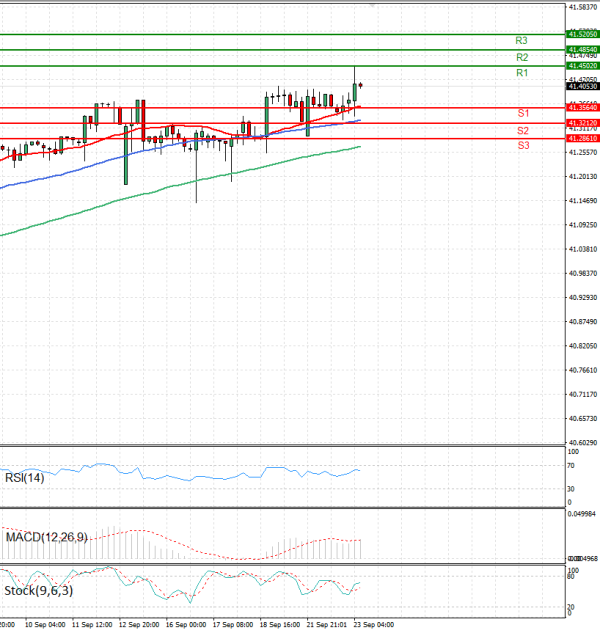This screenshot has height=633, width=600.
Task: Click the 40.65730 price axis value
Action: click(x=583, y=419)
